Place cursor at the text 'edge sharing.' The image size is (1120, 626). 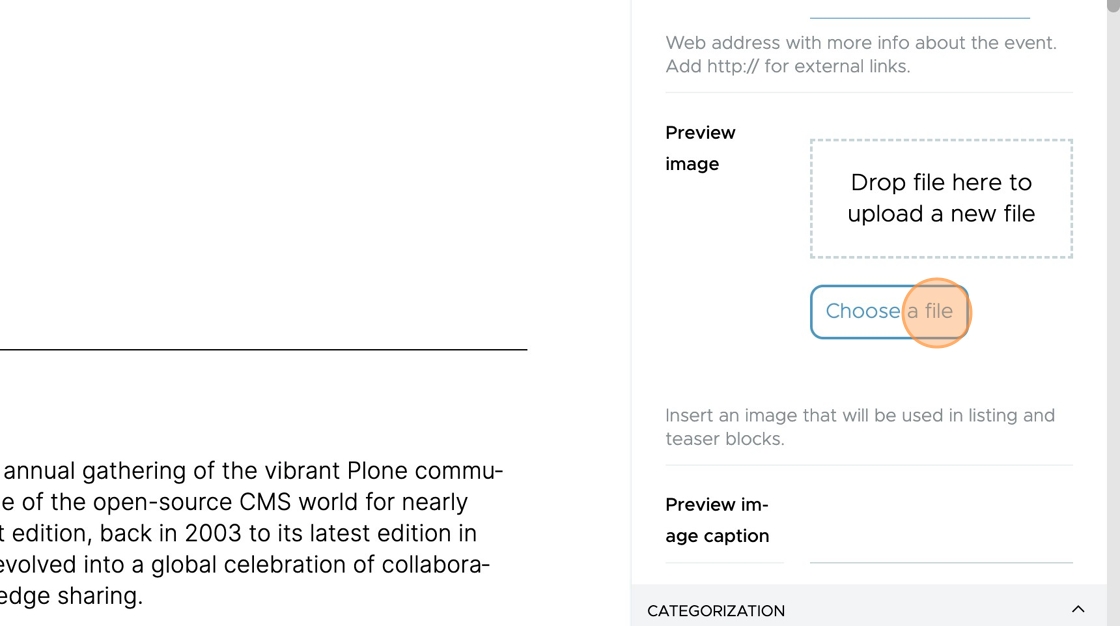71,596
